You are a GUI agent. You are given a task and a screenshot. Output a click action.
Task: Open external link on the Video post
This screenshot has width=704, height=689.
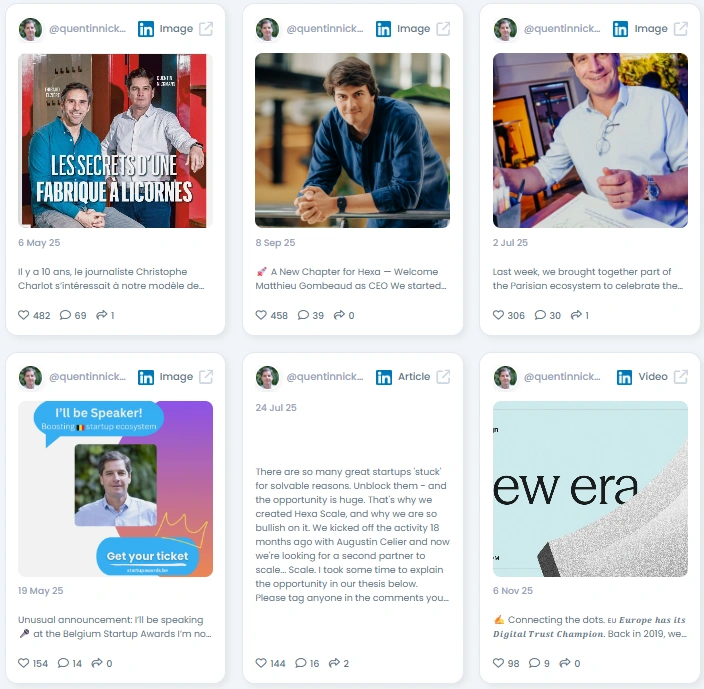(x=681, y=377)
